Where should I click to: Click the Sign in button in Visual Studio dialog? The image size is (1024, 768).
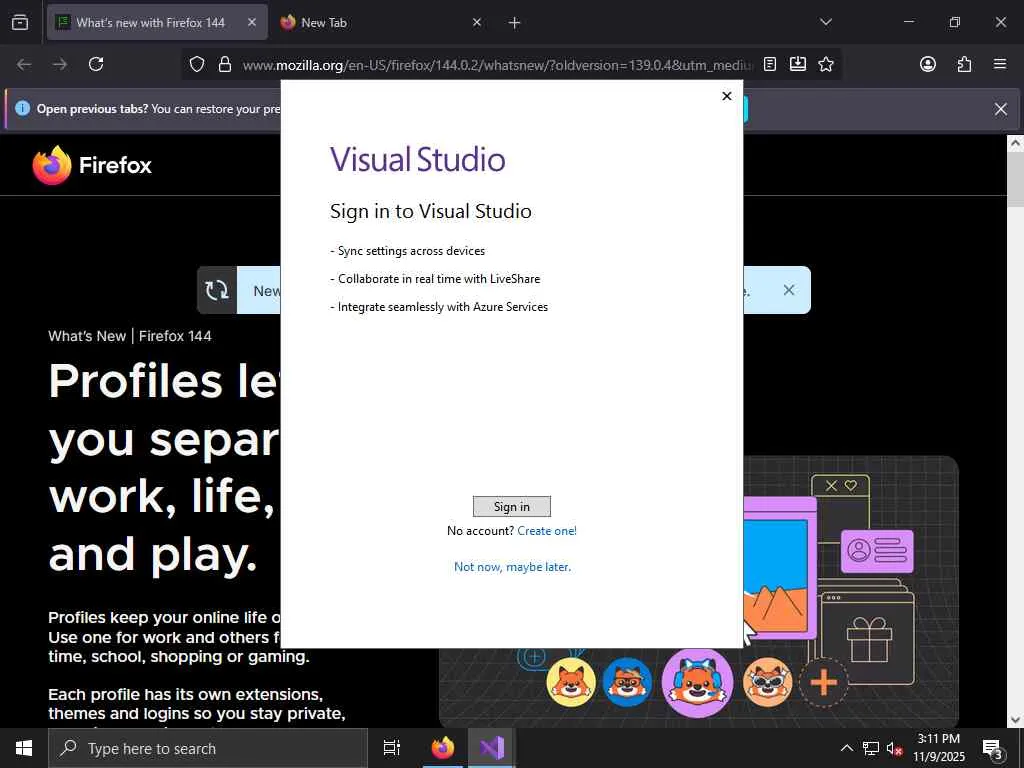click(x=511, y=506)
